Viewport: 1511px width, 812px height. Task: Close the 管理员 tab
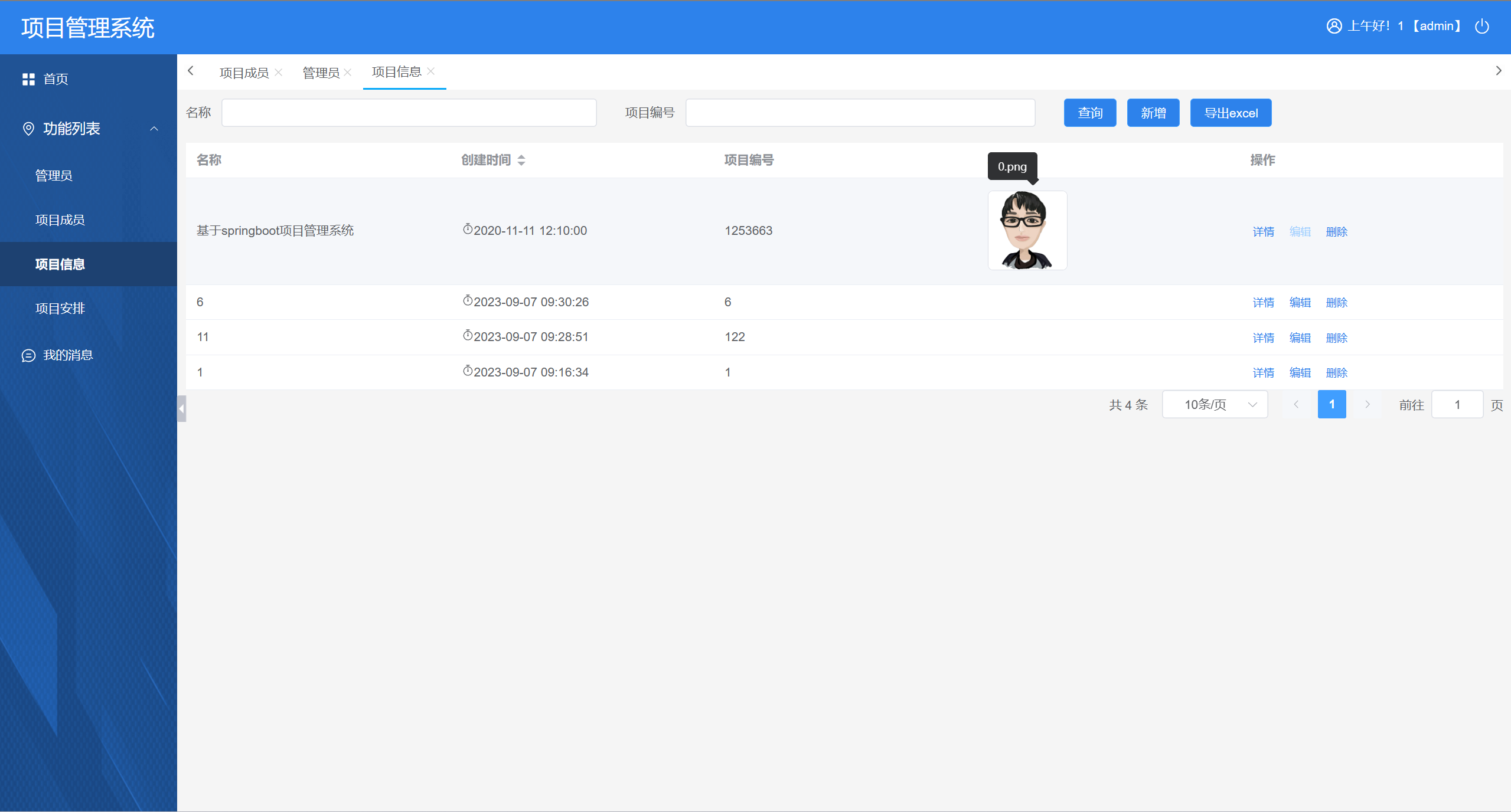pos(348,72)
